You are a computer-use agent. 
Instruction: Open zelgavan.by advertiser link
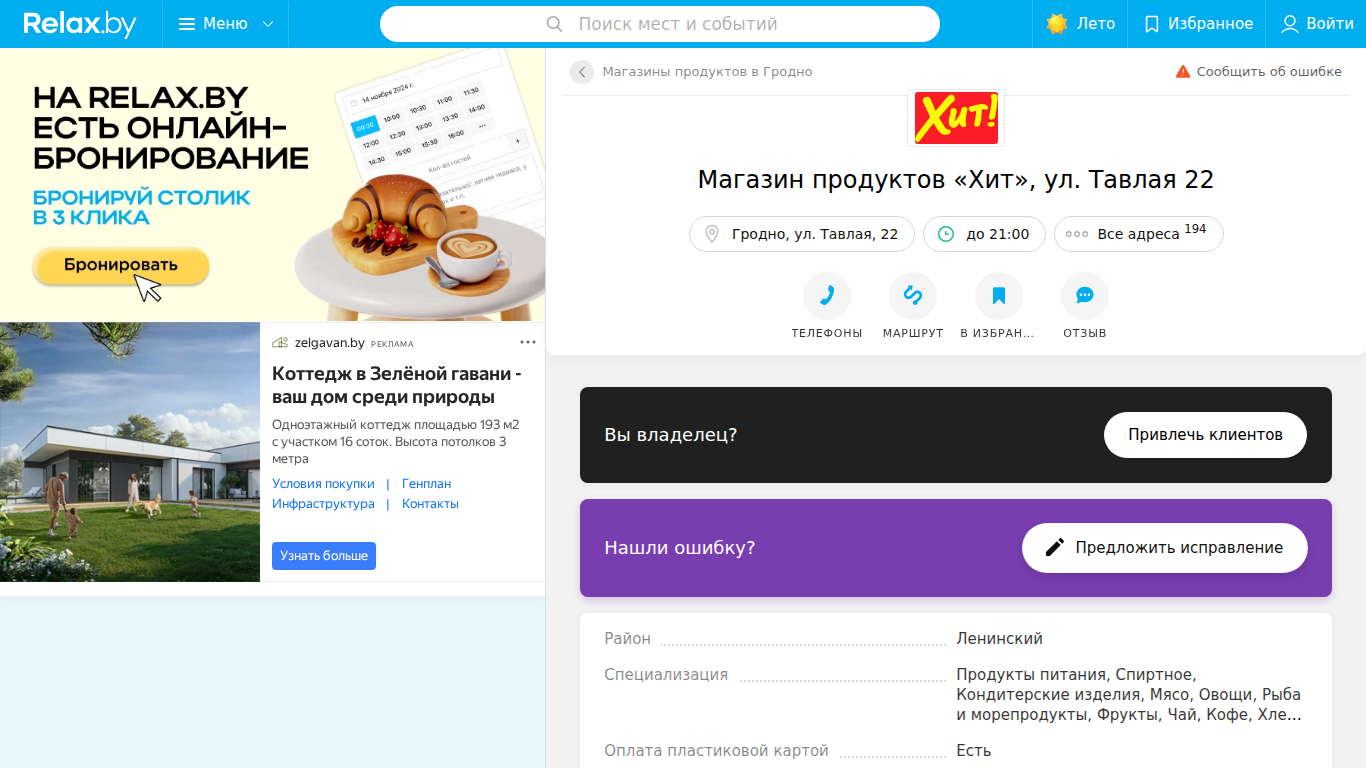click(329, 343)
